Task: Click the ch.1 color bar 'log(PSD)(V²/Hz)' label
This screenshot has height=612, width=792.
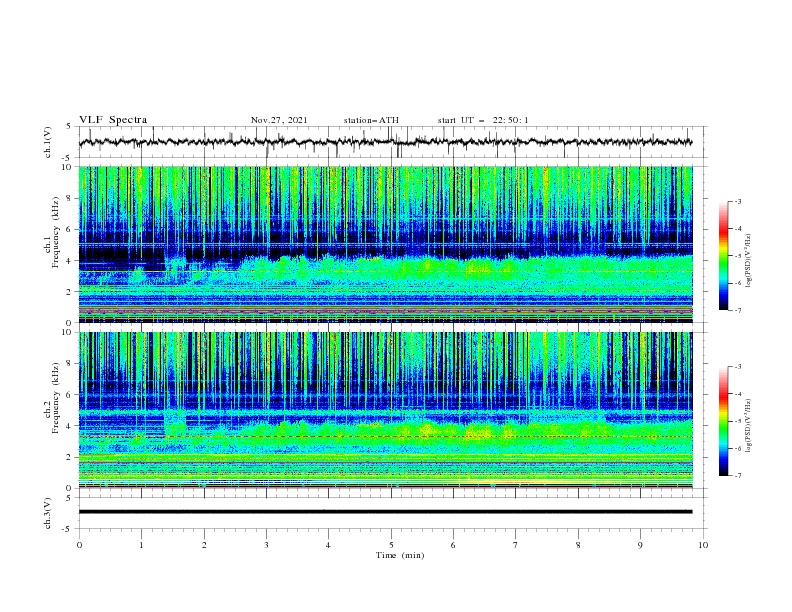Action: point(749,261)
